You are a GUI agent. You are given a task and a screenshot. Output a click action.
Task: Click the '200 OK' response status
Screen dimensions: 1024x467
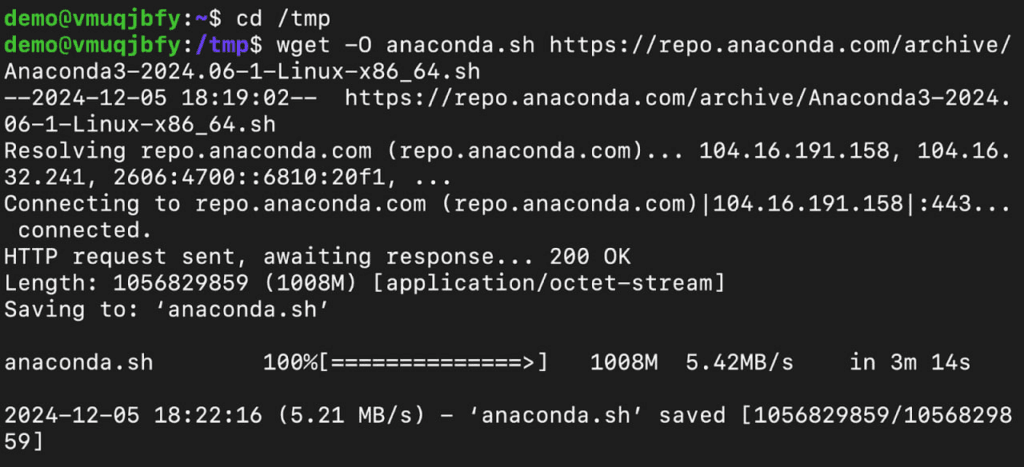pyautogui.click(x=590, y=257)
